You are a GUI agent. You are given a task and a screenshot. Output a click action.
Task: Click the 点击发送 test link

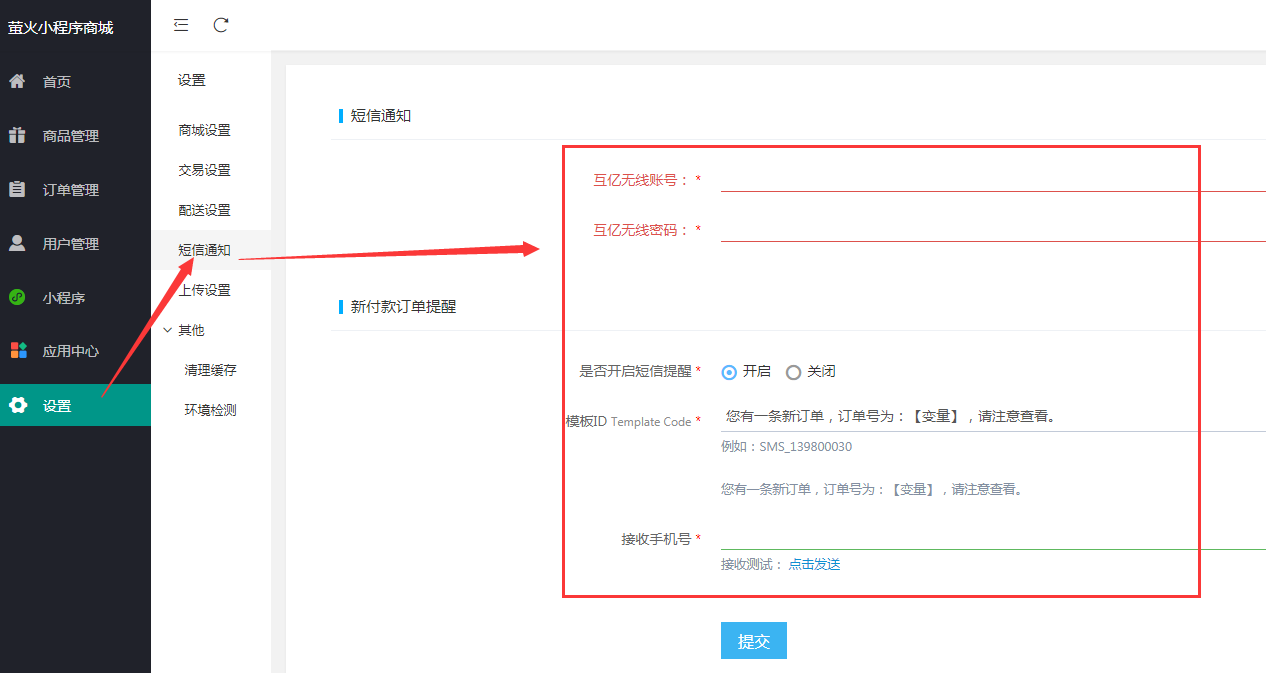(x=814, y=564)
